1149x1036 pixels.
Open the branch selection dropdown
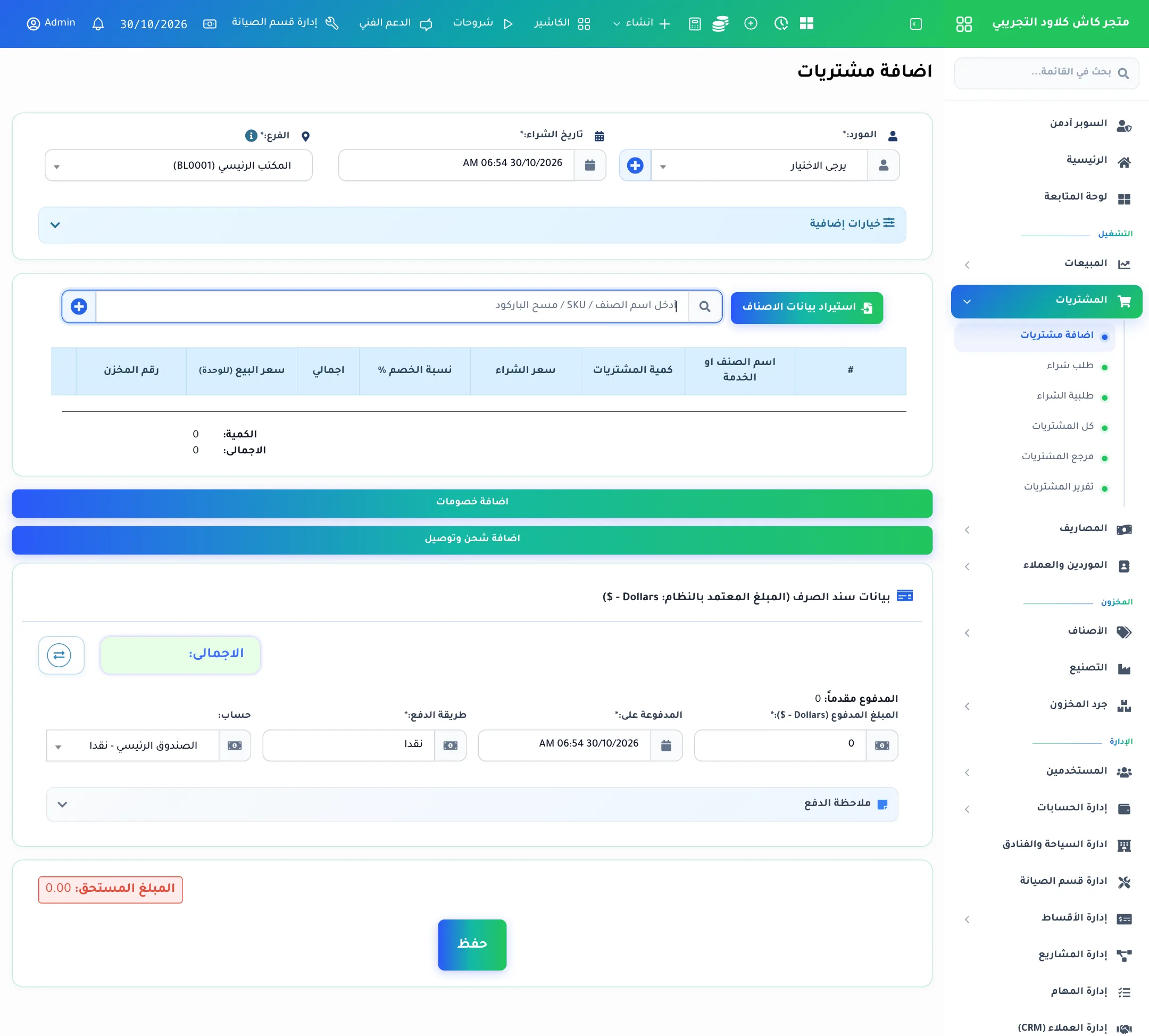(179, 165)
